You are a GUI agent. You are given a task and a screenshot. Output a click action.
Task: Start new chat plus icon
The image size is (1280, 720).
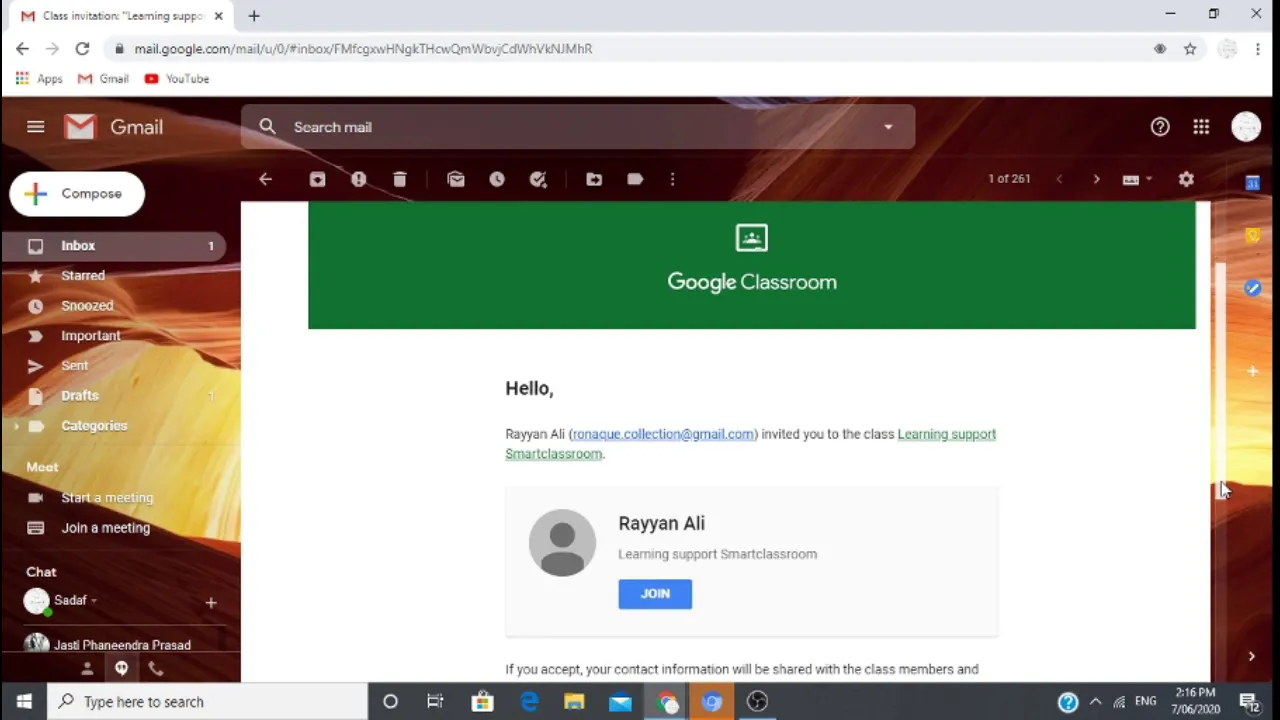210,602
